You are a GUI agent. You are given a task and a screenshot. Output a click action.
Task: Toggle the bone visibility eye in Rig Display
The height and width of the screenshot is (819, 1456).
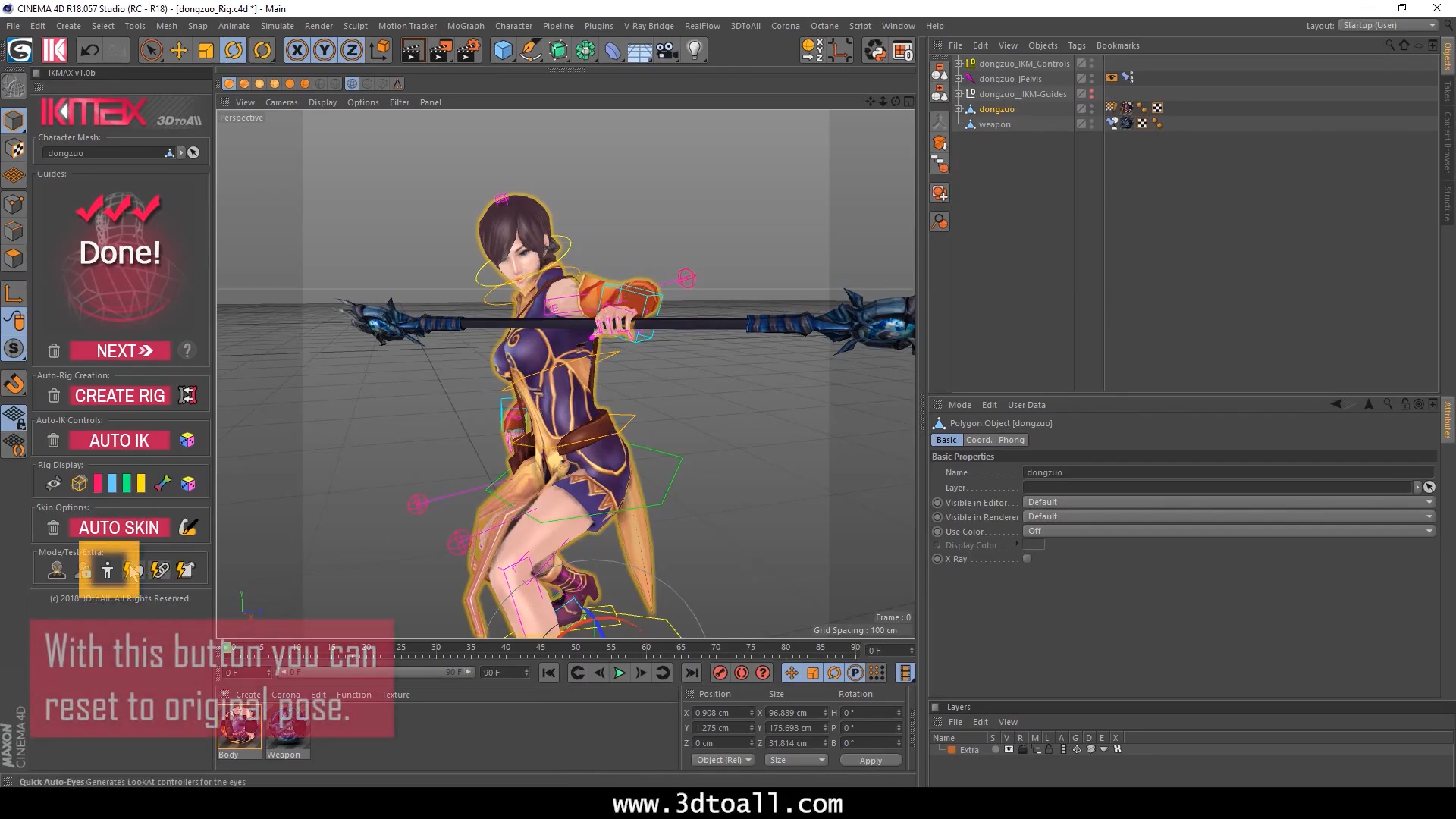click(53, 484)
